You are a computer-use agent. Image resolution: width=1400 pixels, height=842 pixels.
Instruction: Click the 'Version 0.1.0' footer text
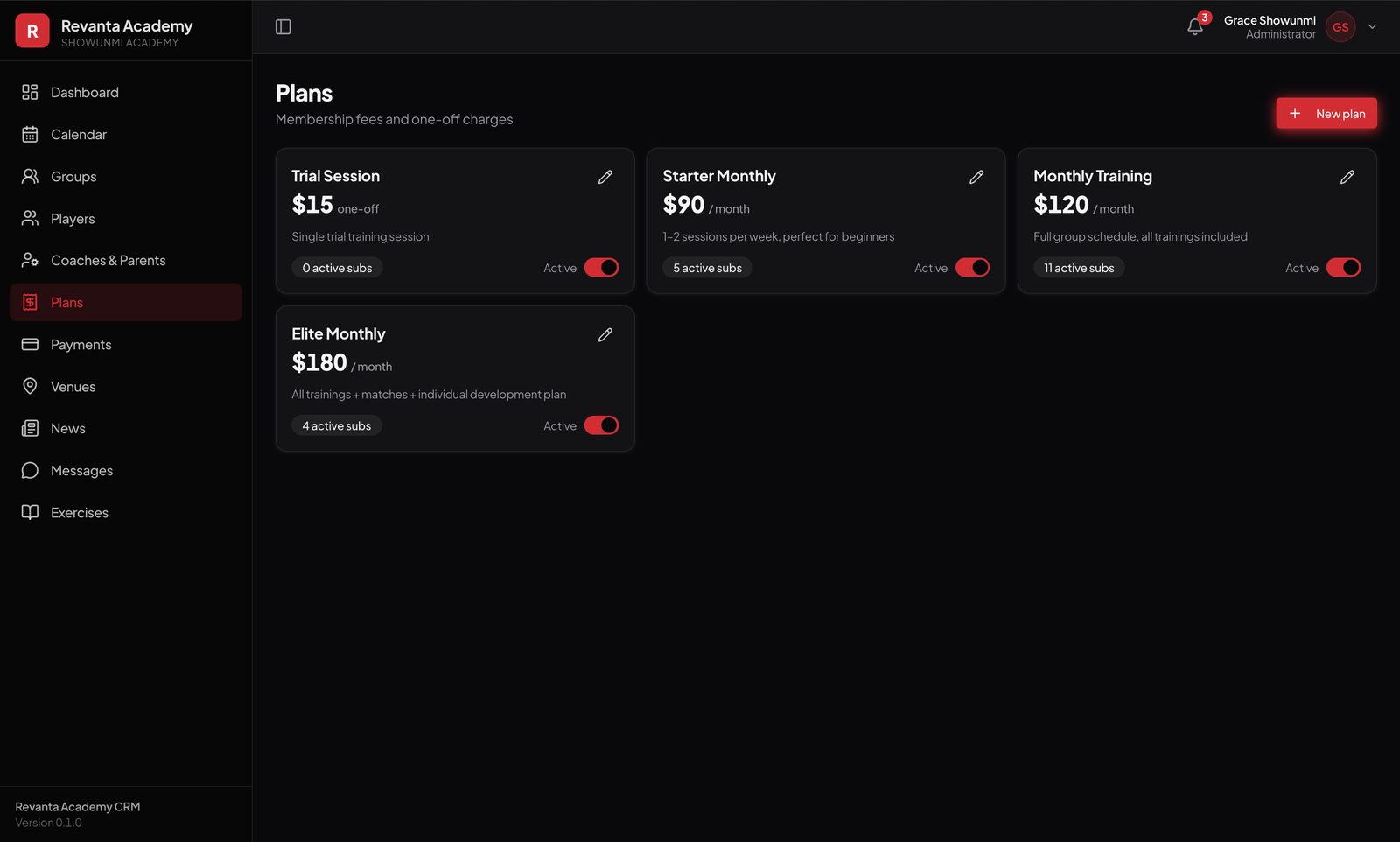tap(48, 823)
